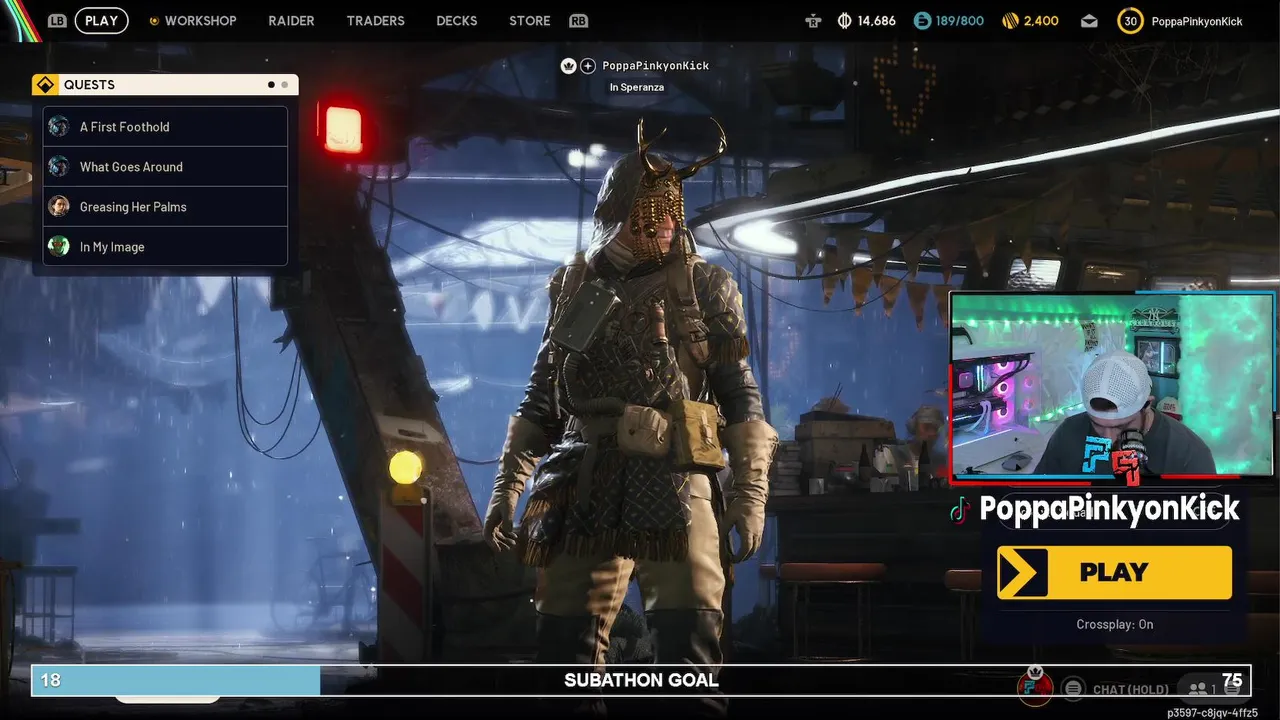Screen dimensions: 1280x720
Task: Click the In My Image green avatar
Action: [x=59, y=246]
